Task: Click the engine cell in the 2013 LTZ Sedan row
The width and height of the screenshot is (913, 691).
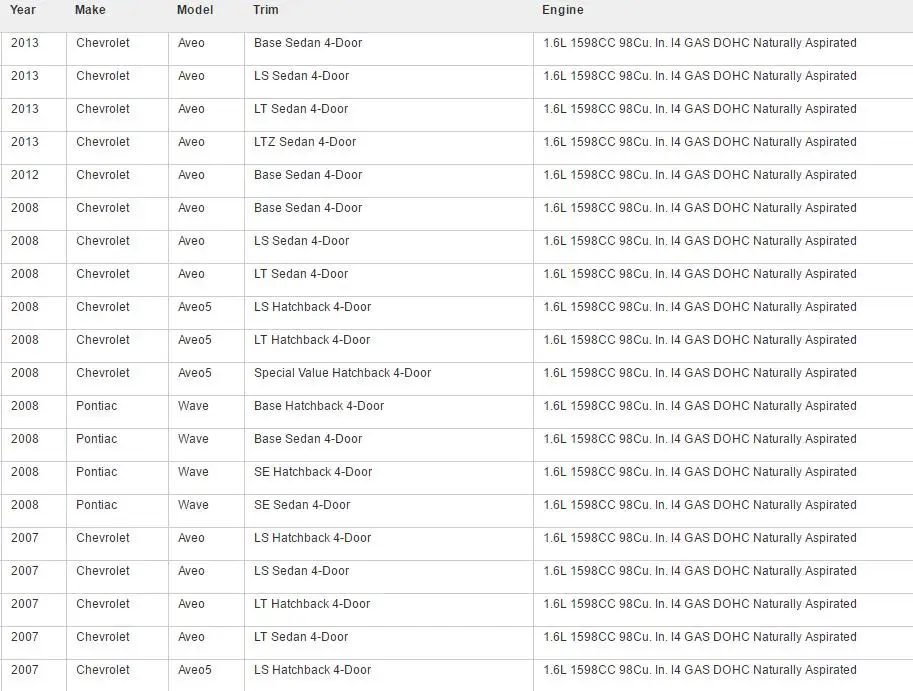Action: pyautogui.click(x=700, y=142)
